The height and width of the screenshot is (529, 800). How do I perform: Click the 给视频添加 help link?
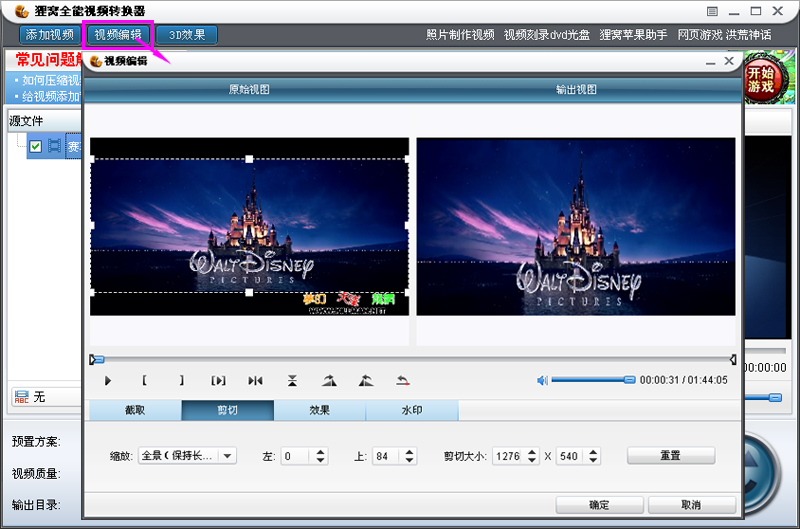click(x=52, y=96)
